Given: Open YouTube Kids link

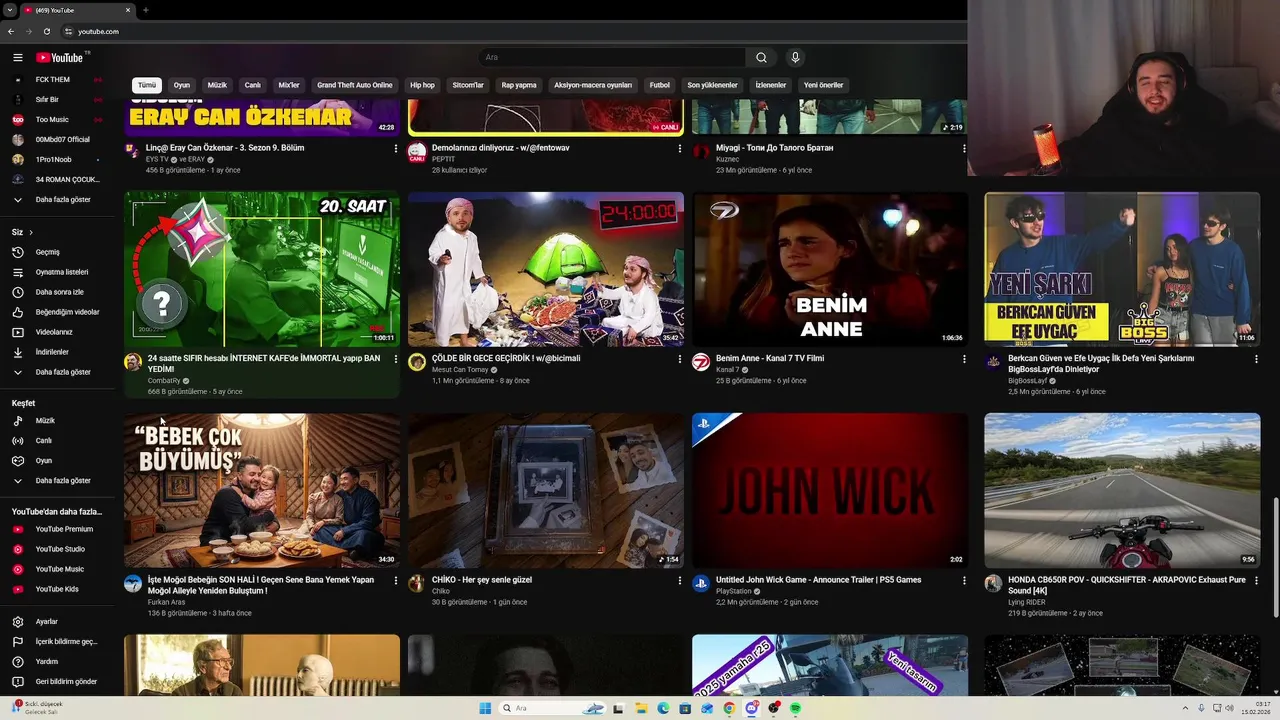Looking at the screenshot, I should point(55,589).
